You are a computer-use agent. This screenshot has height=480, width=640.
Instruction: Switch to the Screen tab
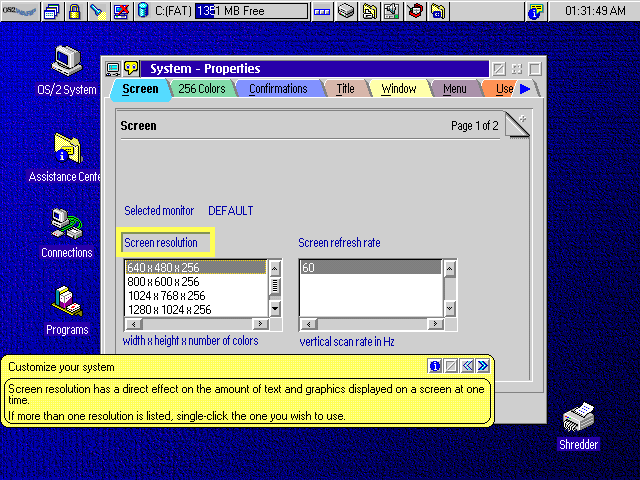pyautogui.click(x=140, y=89)
